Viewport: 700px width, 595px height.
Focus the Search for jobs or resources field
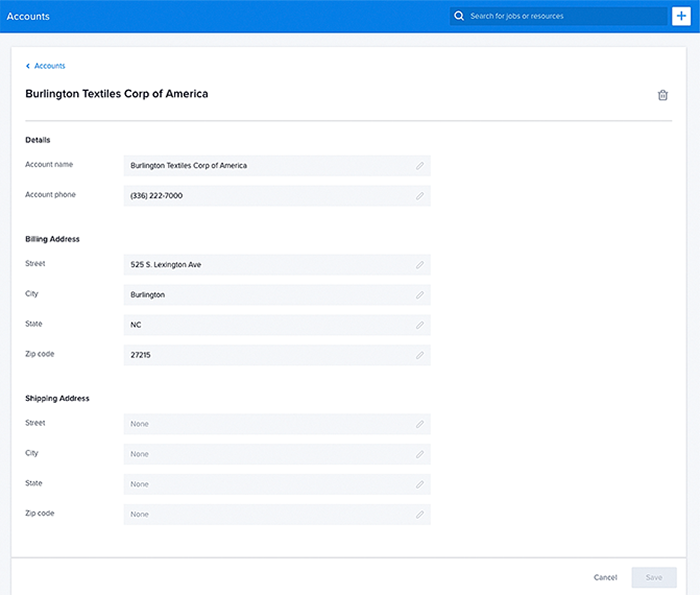click(x=558, y=16)
